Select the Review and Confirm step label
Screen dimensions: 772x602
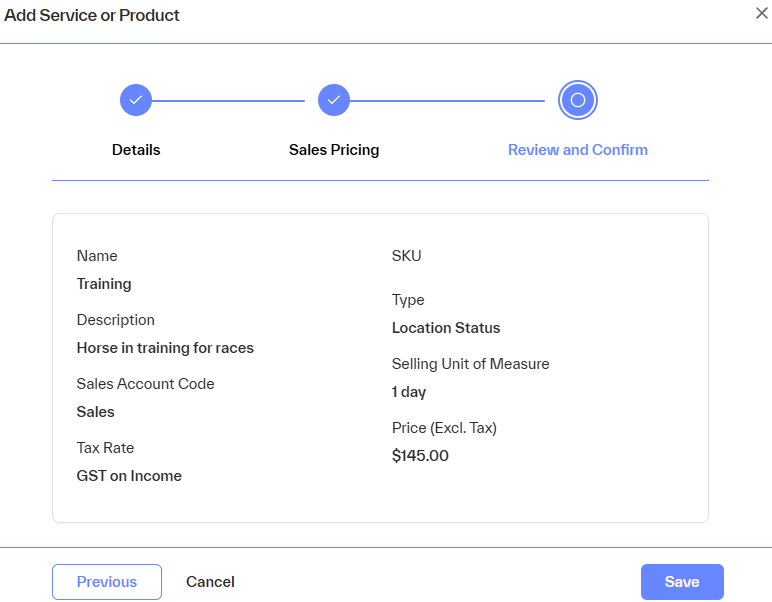pyautogui.click(x=577, y=150)
